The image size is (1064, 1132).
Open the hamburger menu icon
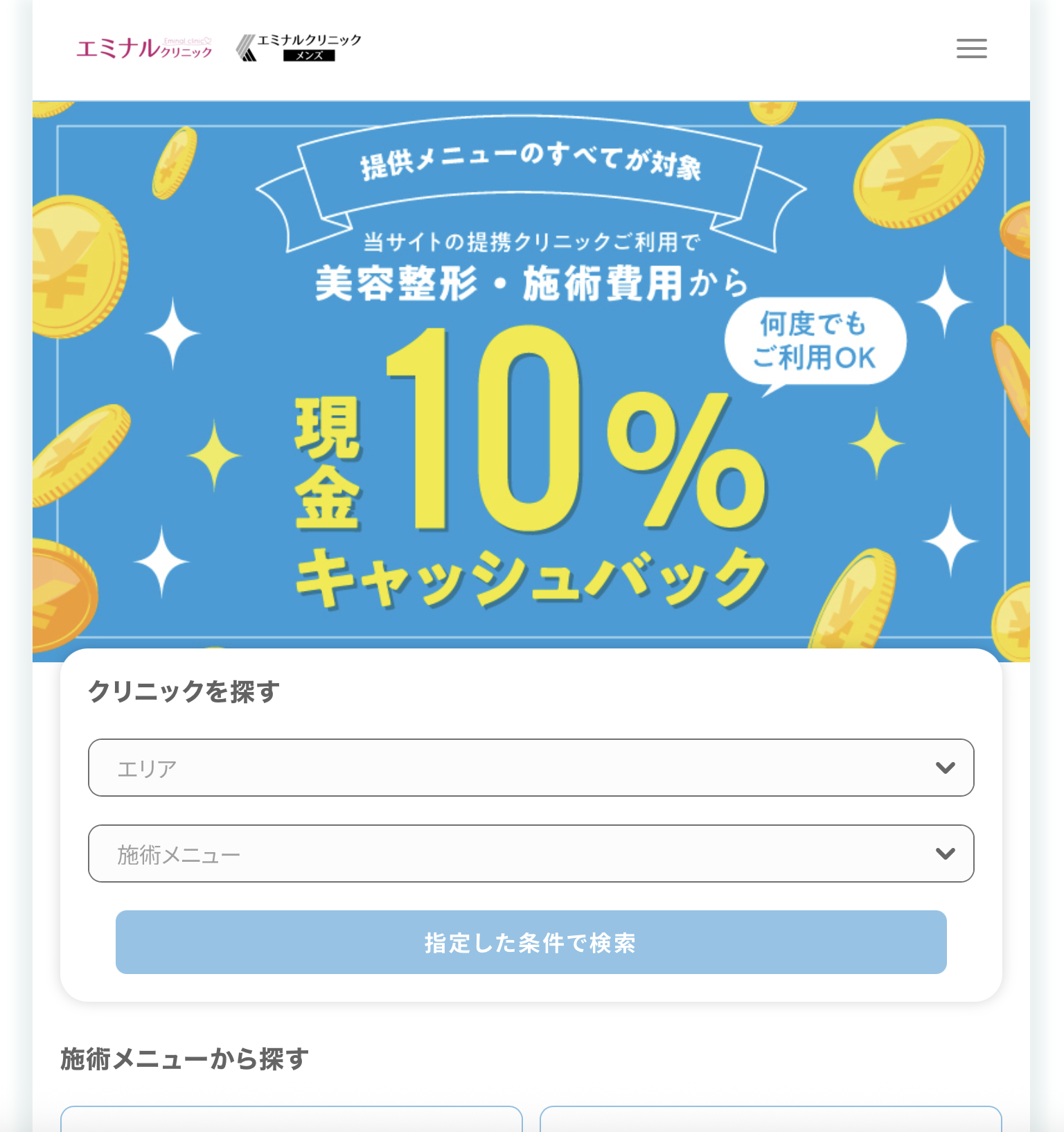click(x=971, y=48)
